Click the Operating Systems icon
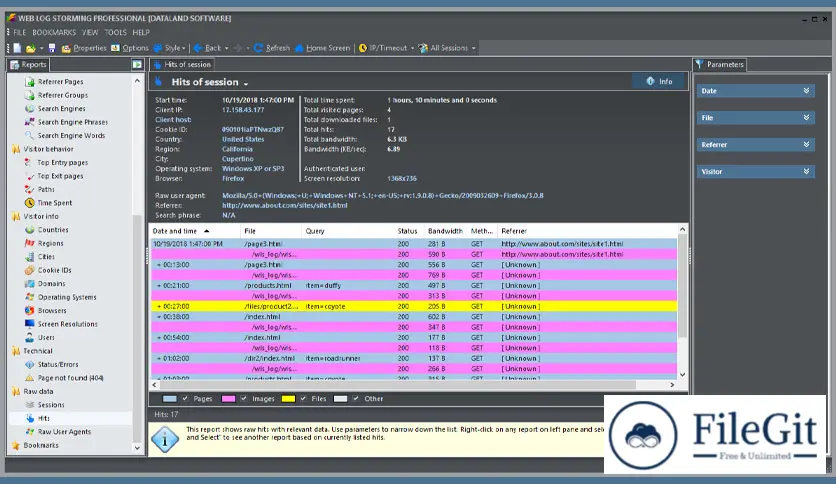The width and height of the screenshot is (836, 484). [x=30, y=297]
